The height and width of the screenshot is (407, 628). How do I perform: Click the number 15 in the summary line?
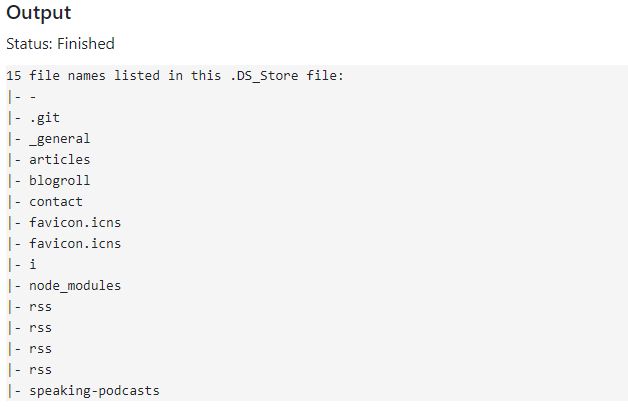[13, 76]
